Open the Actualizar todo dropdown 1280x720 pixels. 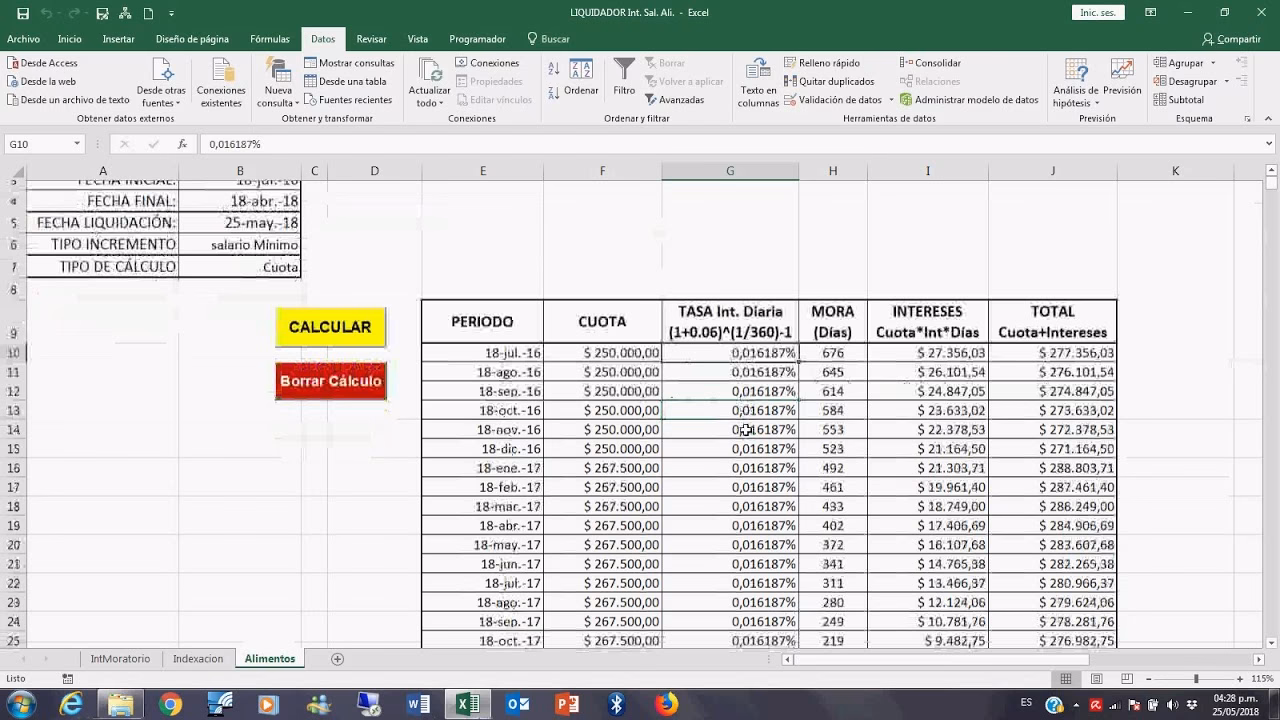[x=429, y=103]
